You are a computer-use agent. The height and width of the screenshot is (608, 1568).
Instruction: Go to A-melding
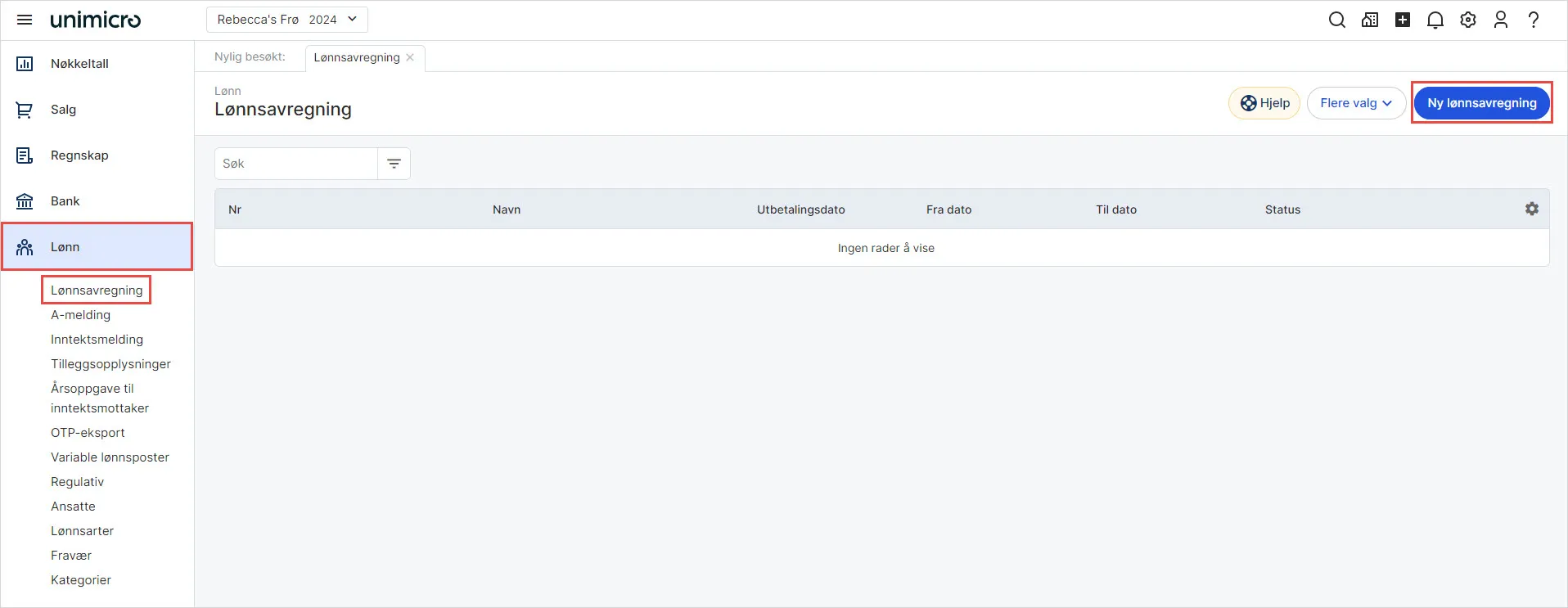pyautogui.click(x=80, y=315)
